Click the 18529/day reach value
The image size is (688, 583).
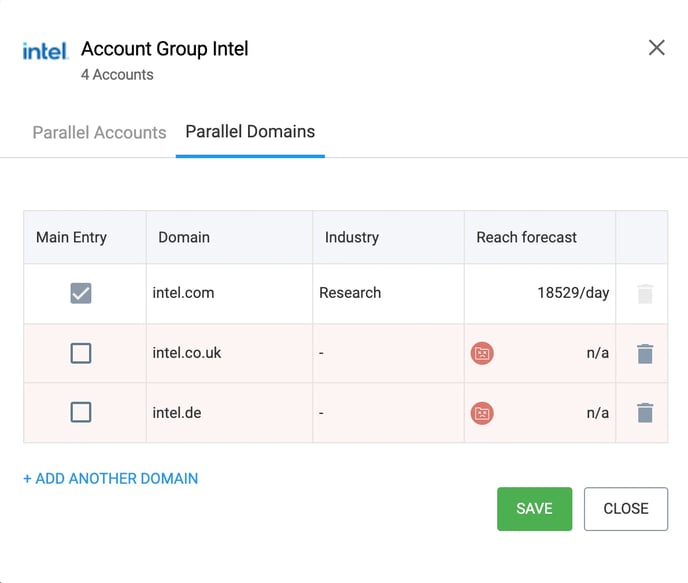click(573, 293)
